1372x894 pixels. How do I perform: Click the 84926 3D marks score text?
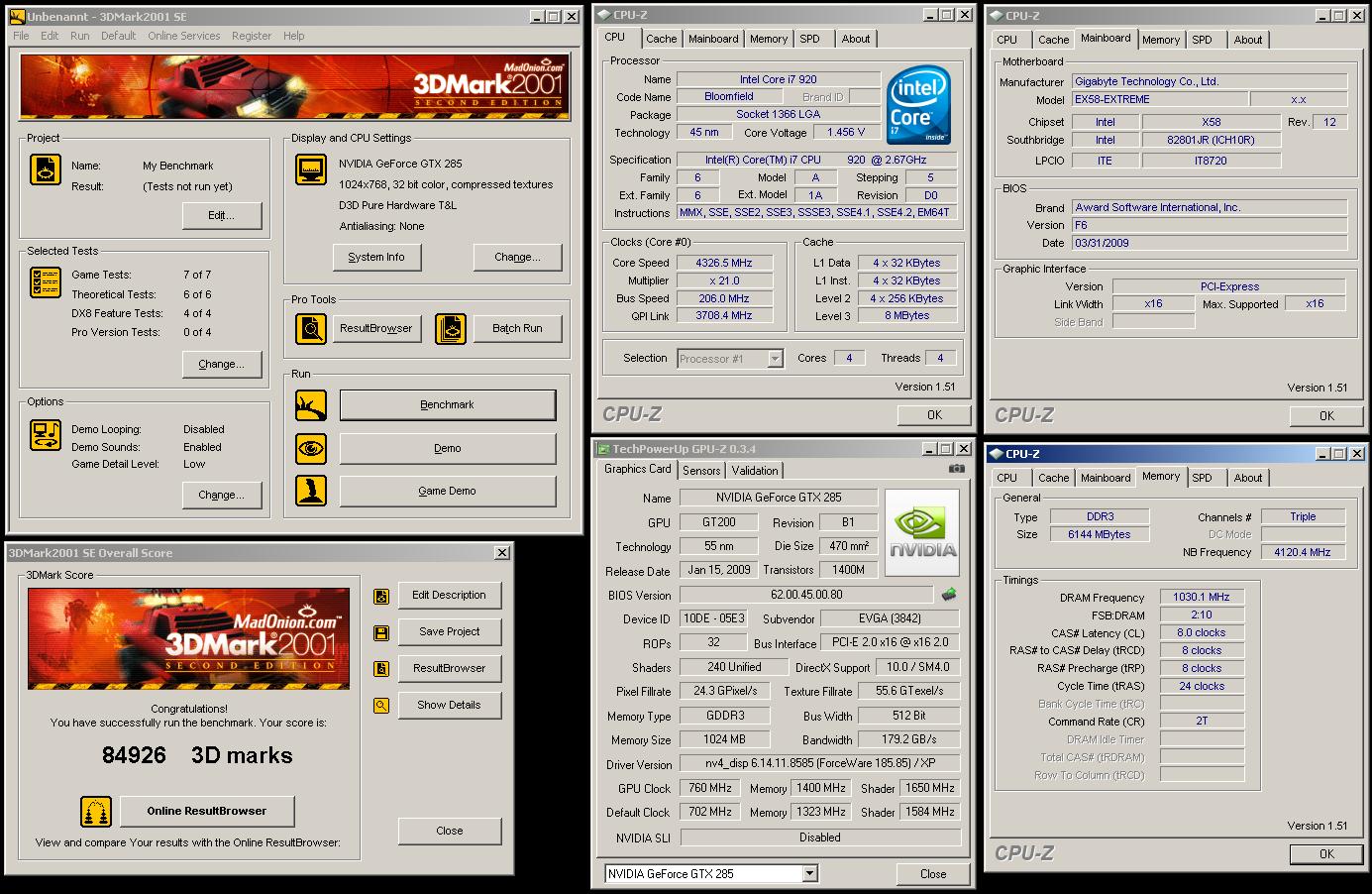[x=197, y=755]
